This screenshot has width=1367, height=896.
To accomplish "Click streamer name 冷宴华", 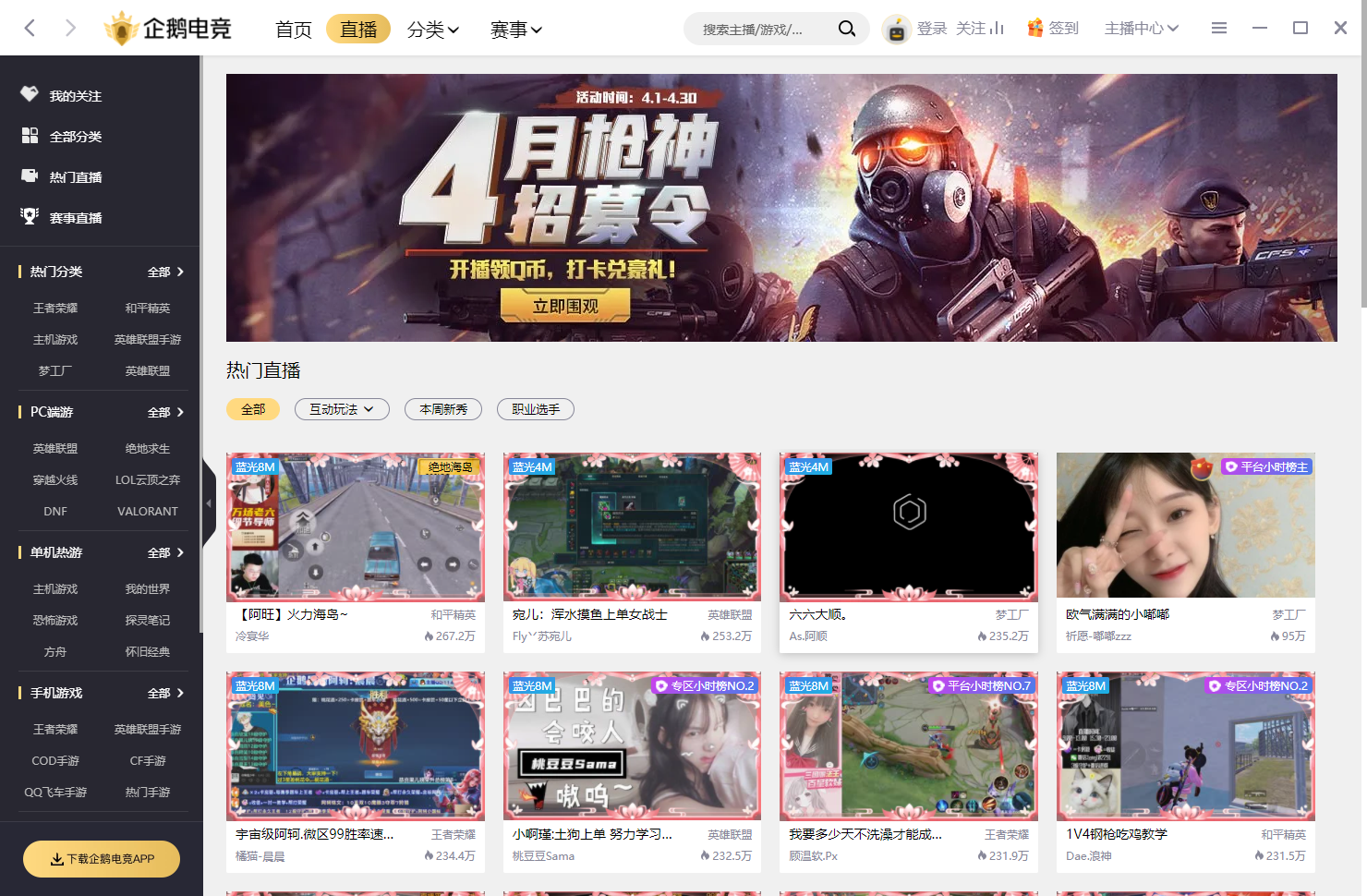I will tap(252, 636).
